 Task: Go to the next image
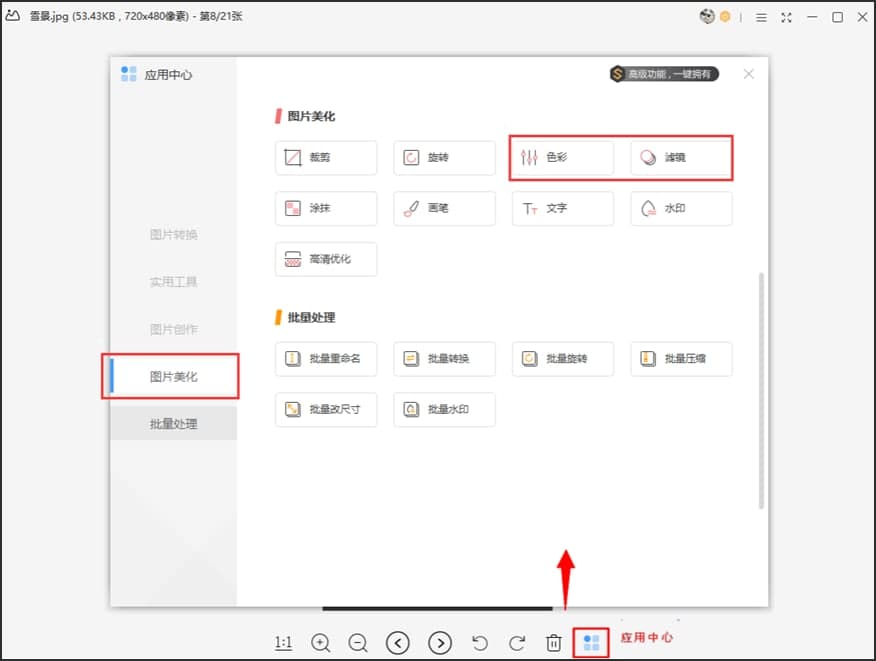coord(440,643)
